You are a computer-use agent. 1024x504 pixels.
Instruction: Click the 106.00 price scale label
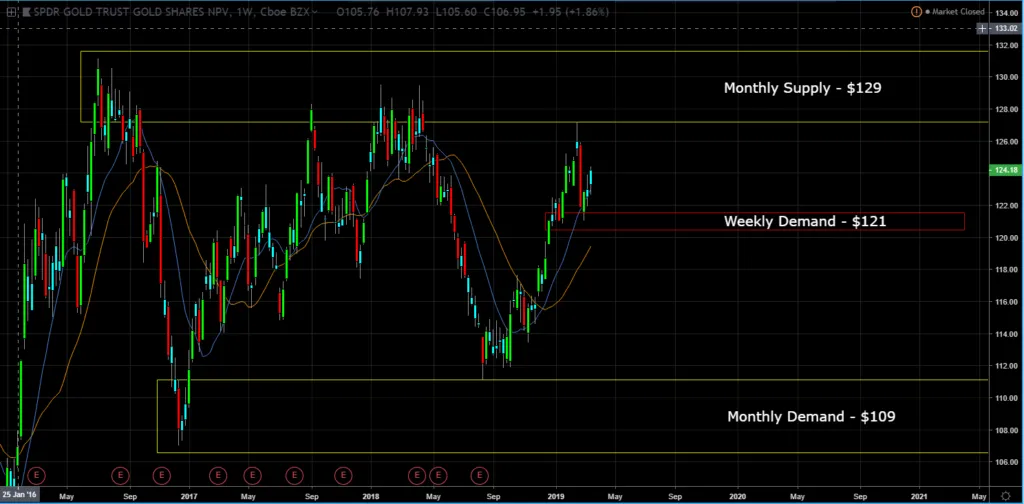pyautogui.click(x=1006, y=462)
